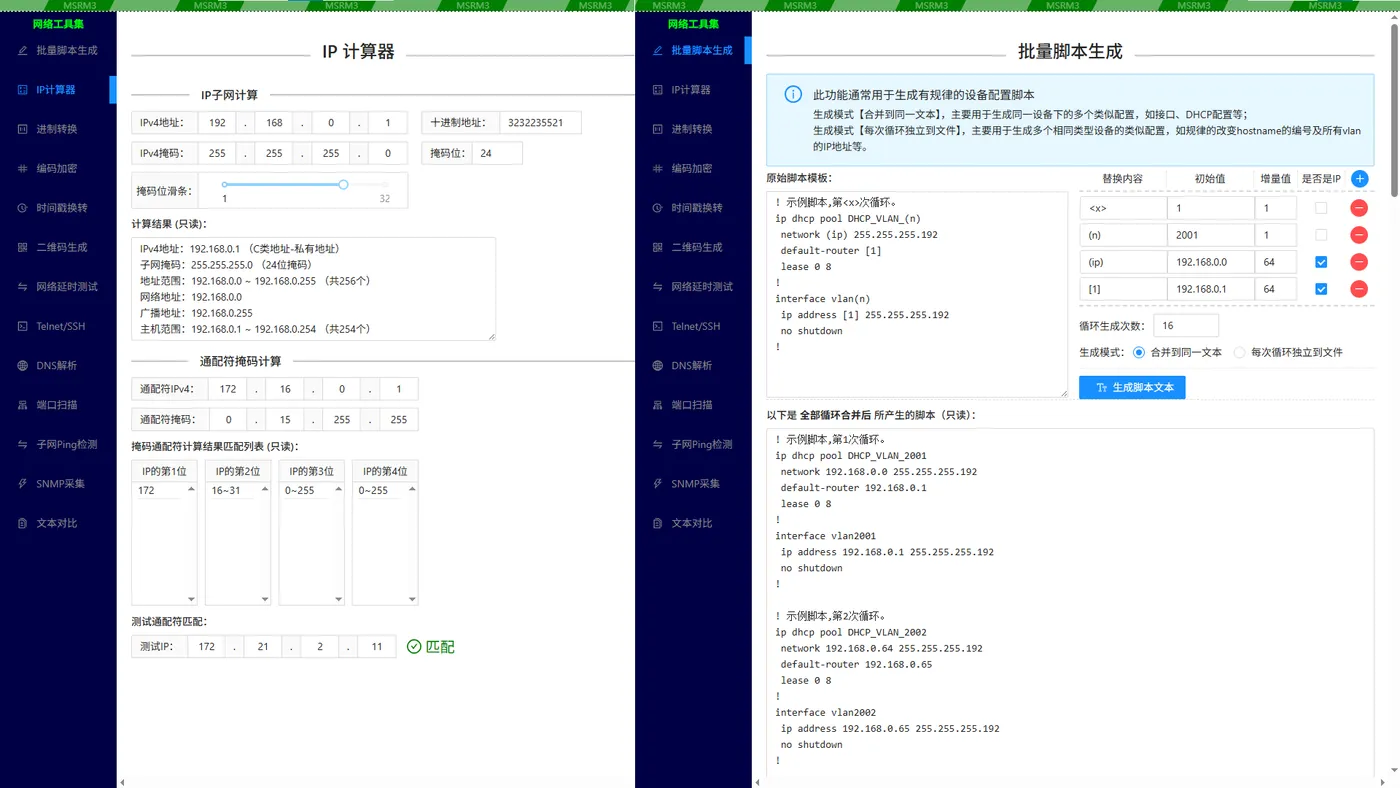The image size is (1400, 788).
Task: Click the 子网Ping检测 icon in left window
Action: [22, 444]
